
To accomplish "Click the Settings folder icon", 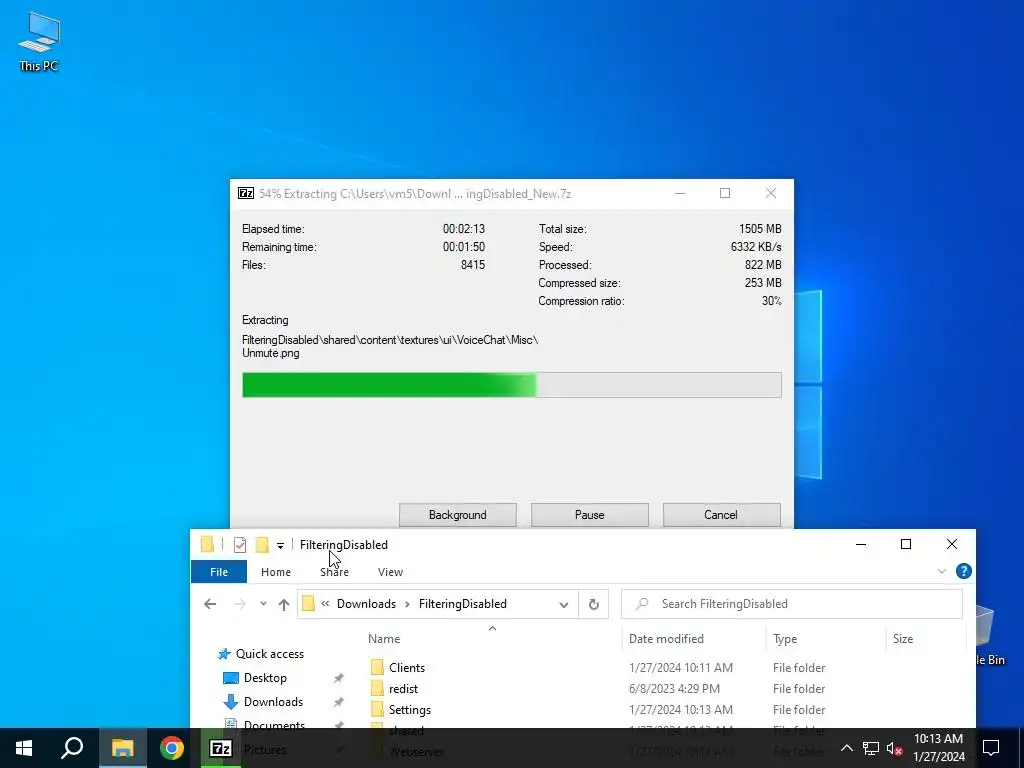I will click(x=377, y=709).
